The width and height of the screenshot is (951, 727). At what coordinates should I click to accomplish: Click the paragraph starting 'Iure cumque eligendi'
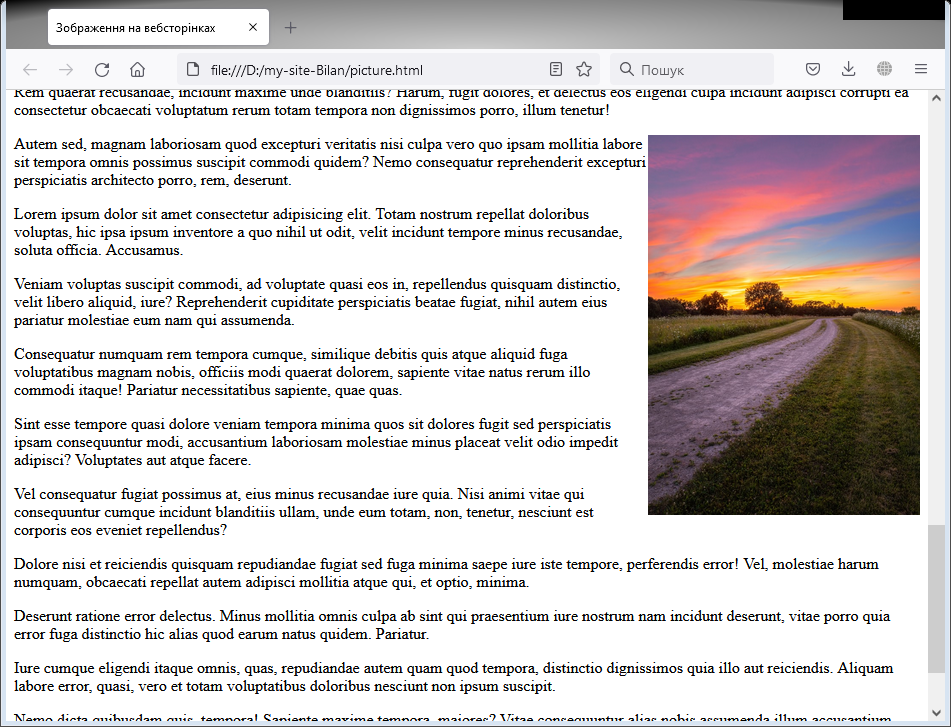[454, 677]
